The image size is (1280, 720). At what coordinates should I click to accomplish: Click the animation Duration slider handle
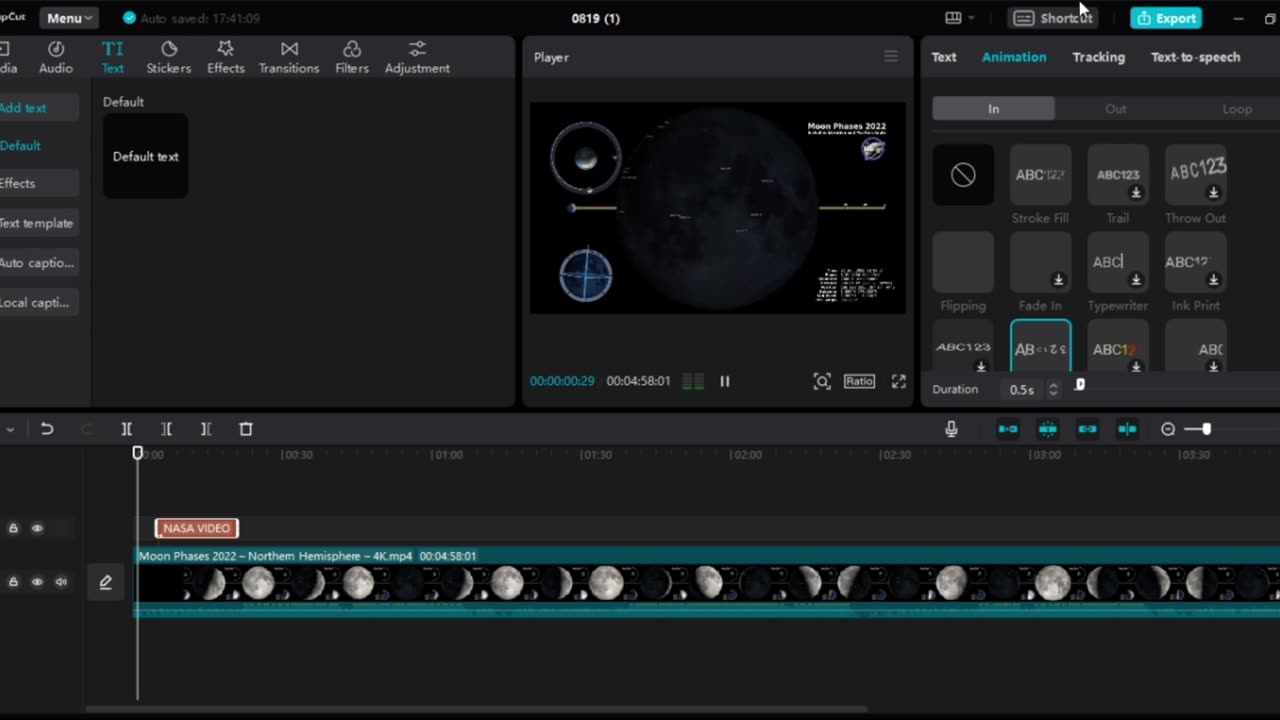[x=1080, y=385]
